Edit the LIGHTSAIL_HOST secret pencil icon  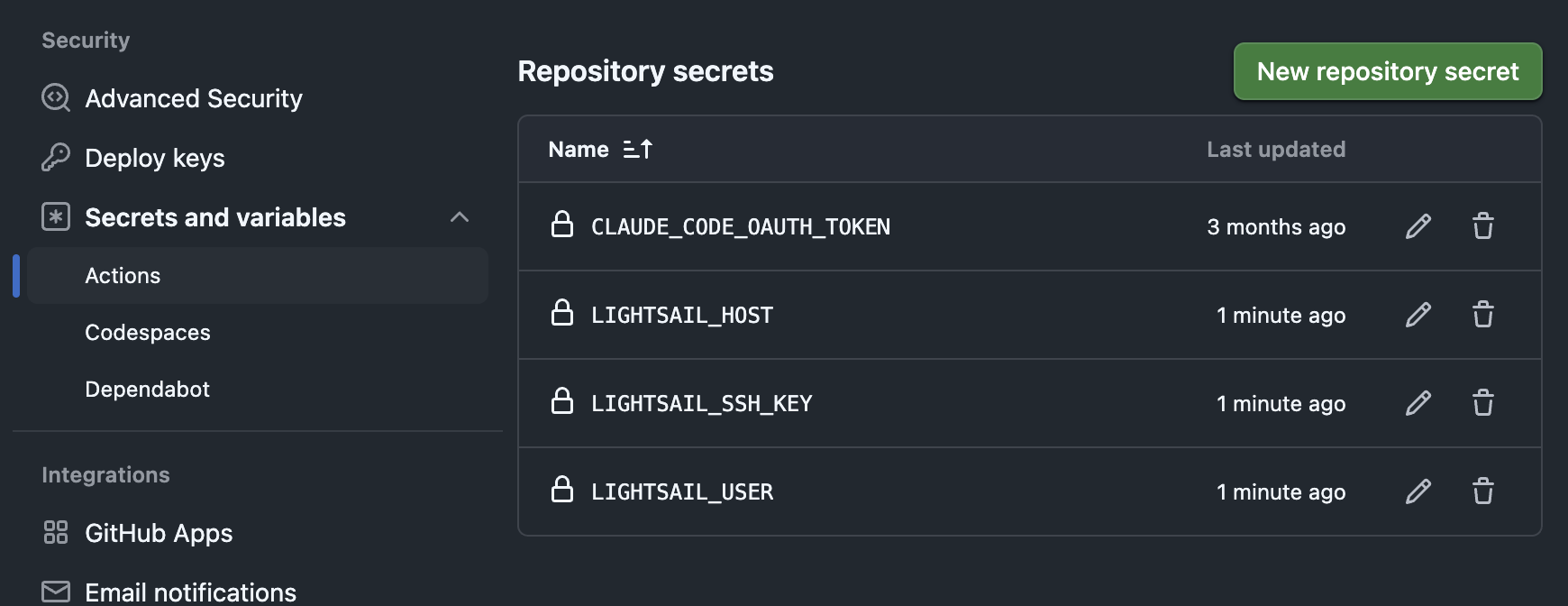click(1418, 315)
